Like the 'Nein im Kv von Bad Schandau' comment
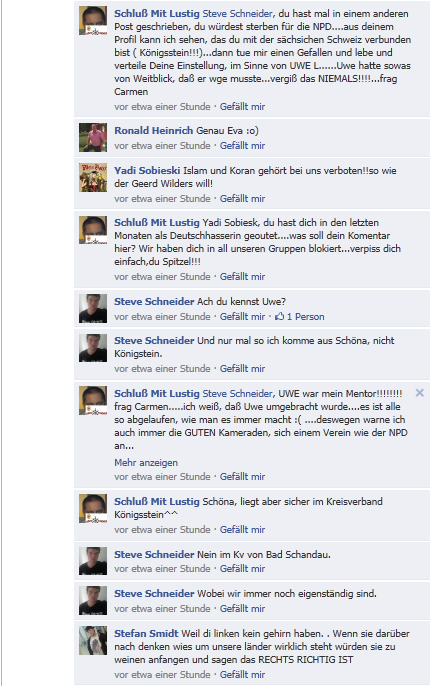430x686 pixels. (242, 569)
